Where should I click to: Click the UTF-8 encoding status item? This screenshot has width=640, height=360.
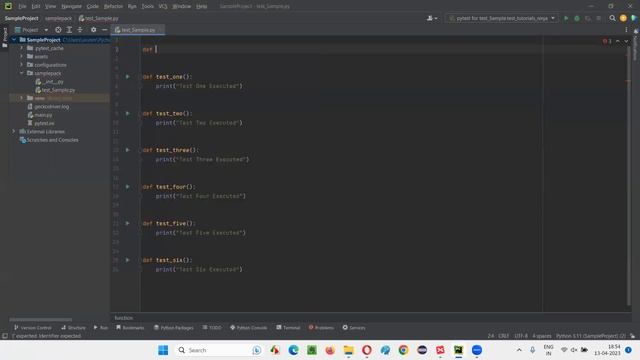click(x=520, y=336)
